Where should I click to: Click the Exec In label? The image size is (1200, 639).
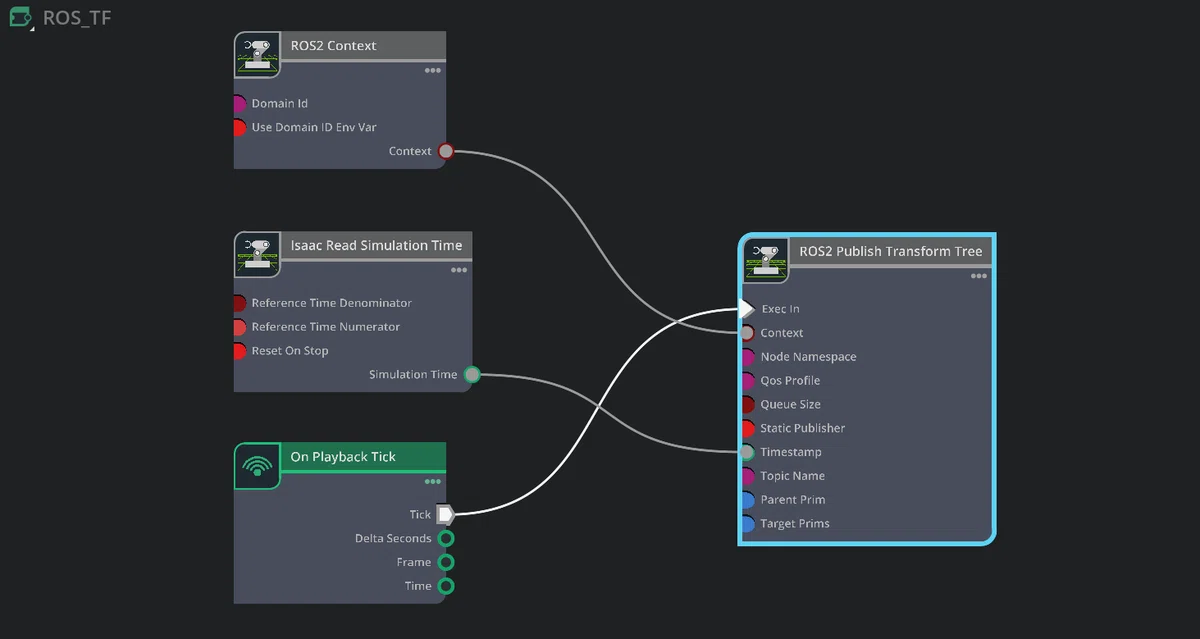click(x=780, y=309)
